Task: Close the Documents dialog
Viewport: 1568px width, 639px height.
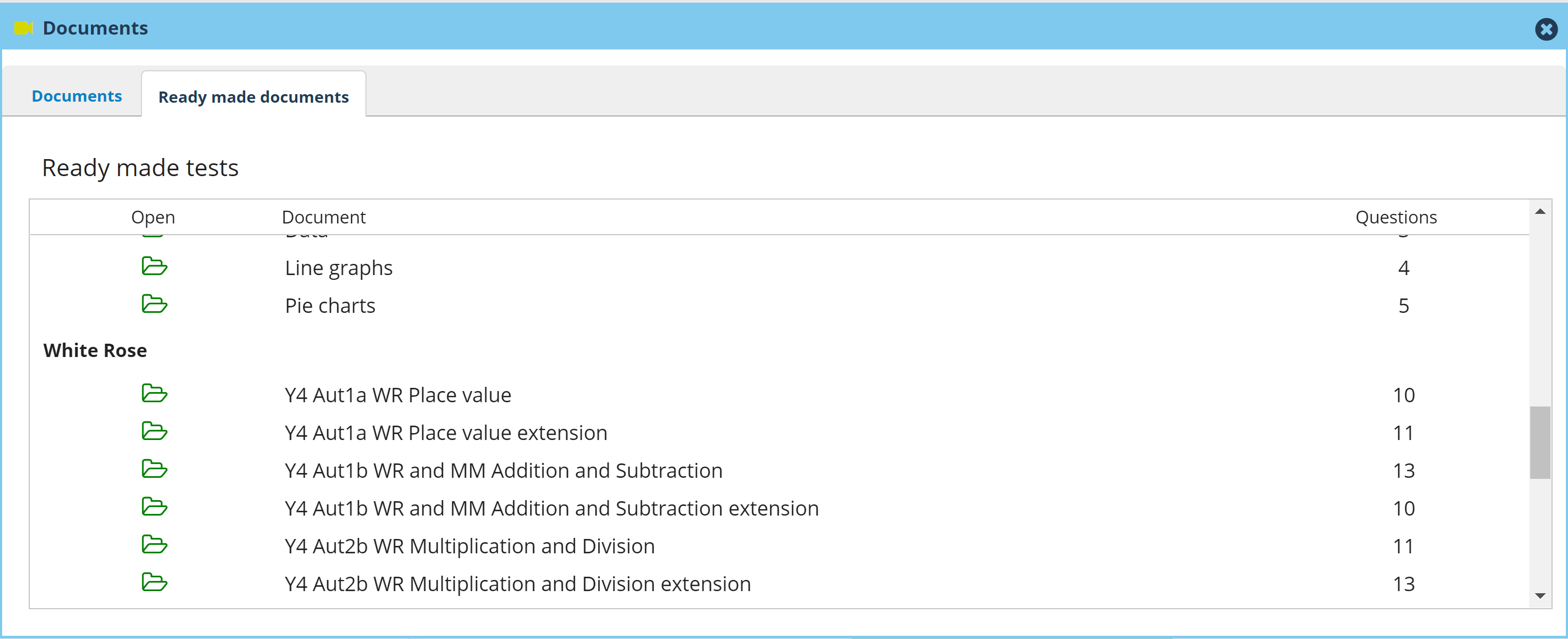Action: tap(1546, 29)
